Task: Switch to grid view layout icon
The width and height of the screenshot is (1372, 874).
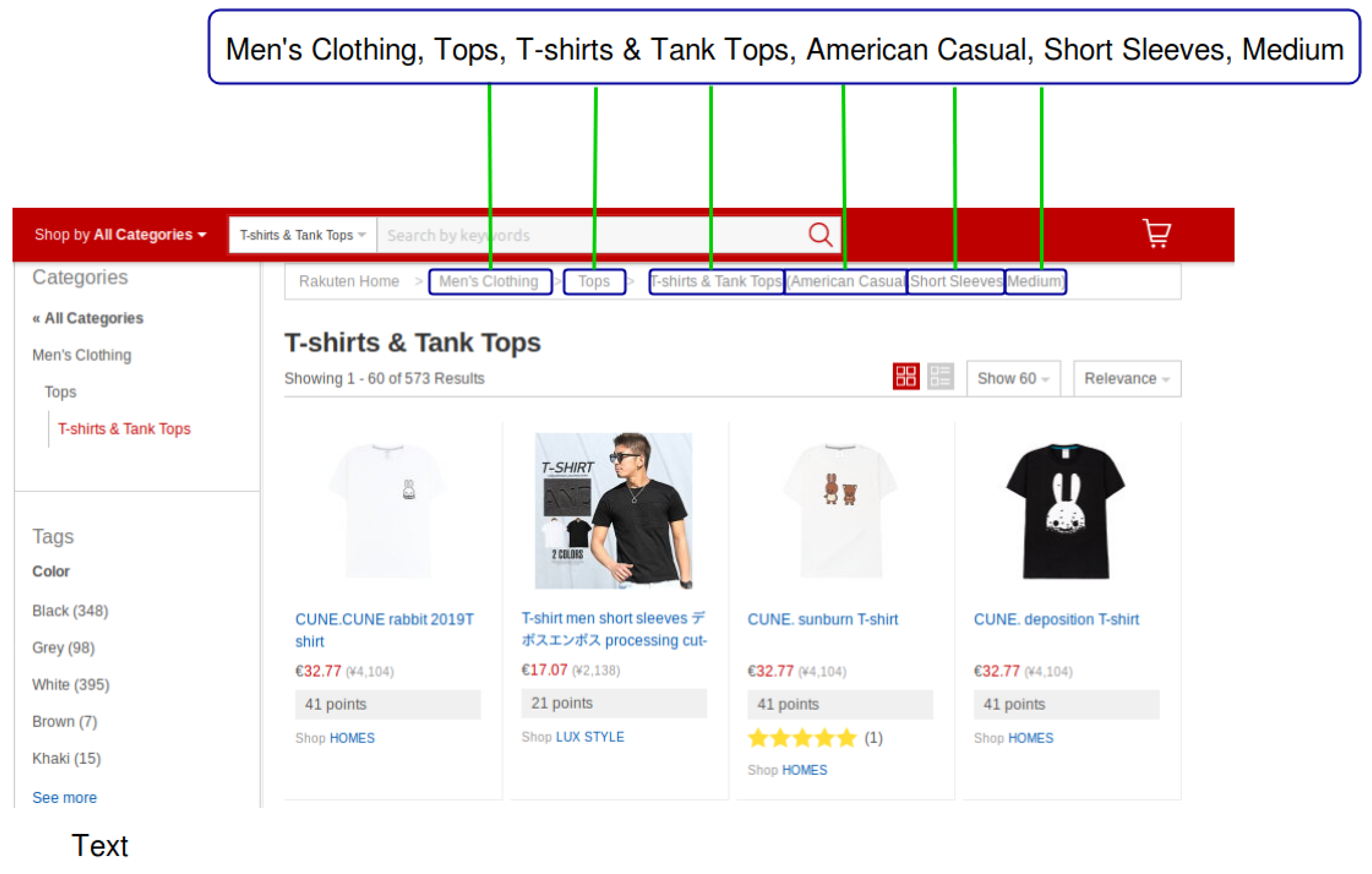Action: click(x=905, y=377)
